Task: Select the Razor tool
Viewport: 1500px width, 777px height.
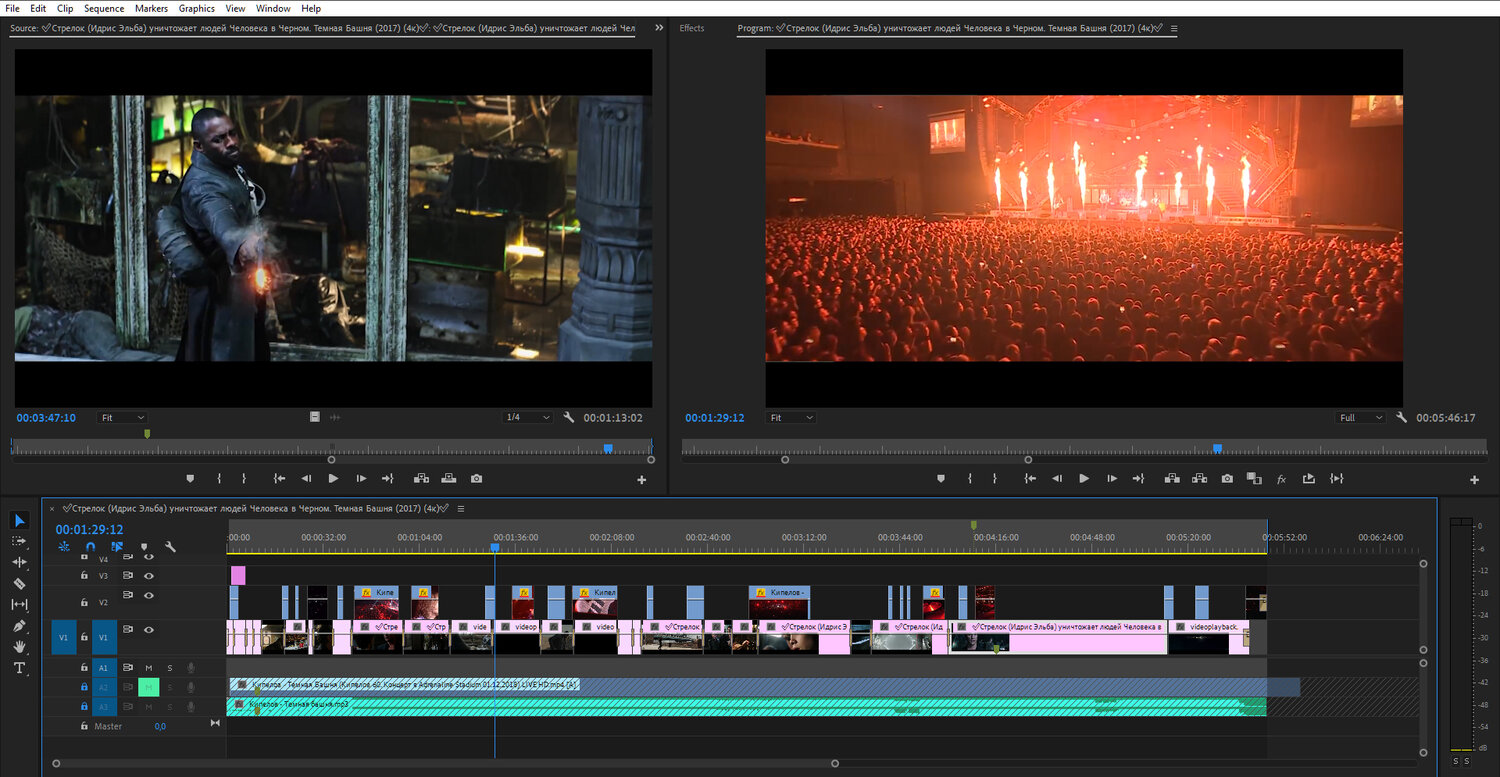Action: coord(19,583)
